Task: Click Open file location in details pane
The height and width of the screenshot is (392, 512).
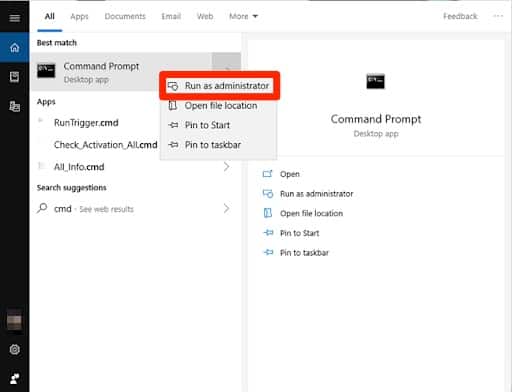Action: (x=311, y=213)
